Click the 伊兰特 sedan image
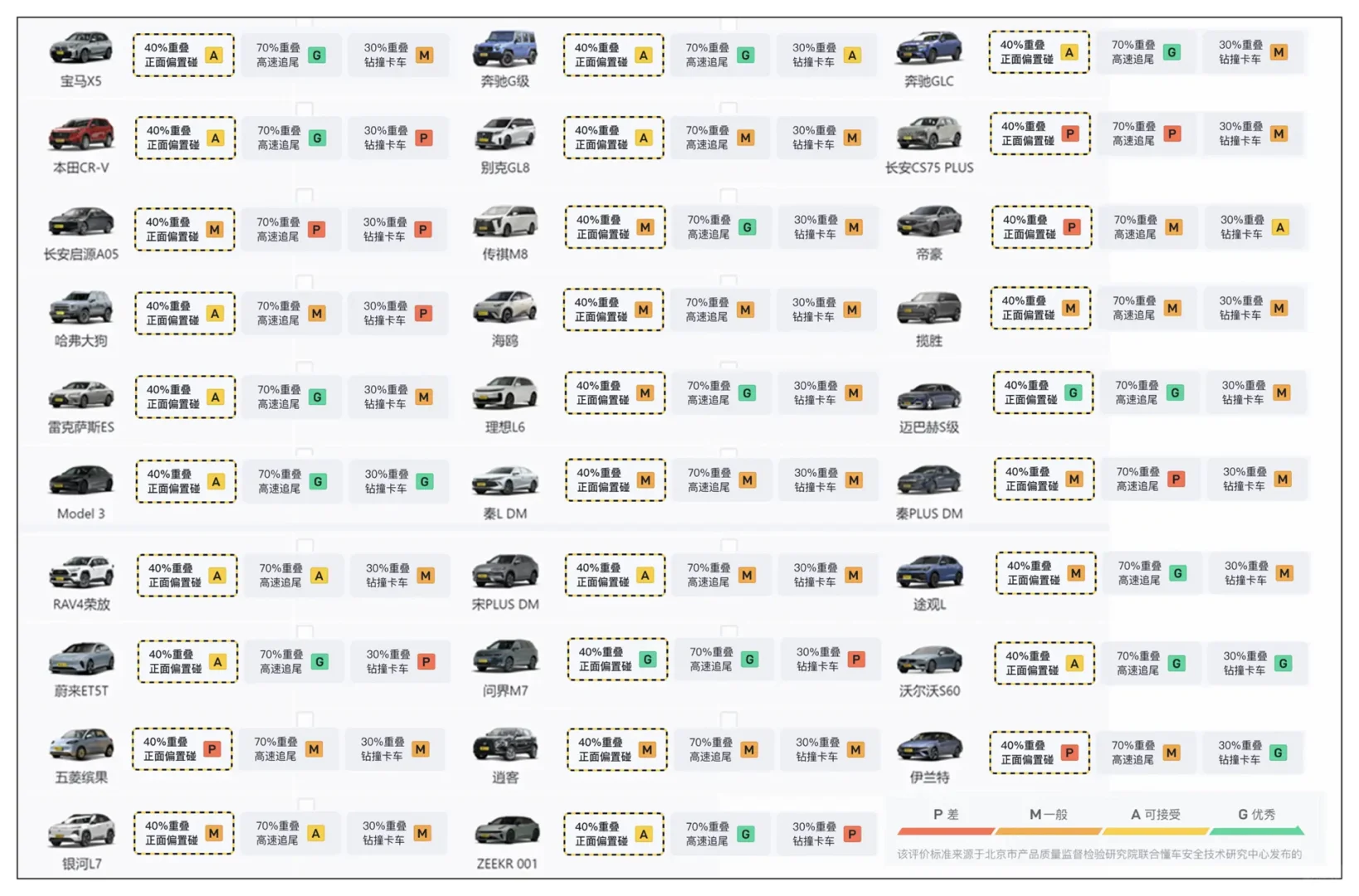Viewport: 1359px width, 896px height. coord(929,747)
